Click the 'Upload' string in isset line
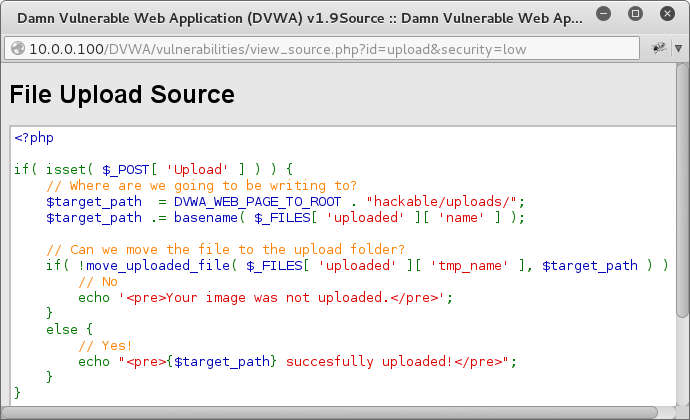690x420 pixels. 198,170
